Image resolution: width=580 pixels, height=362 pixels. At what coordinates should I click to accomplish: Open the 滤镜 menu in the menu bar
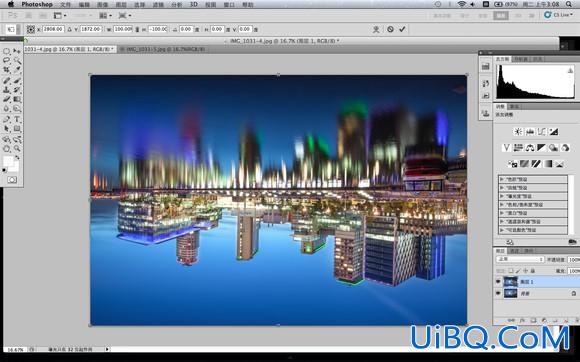click(x=158, y=5)
